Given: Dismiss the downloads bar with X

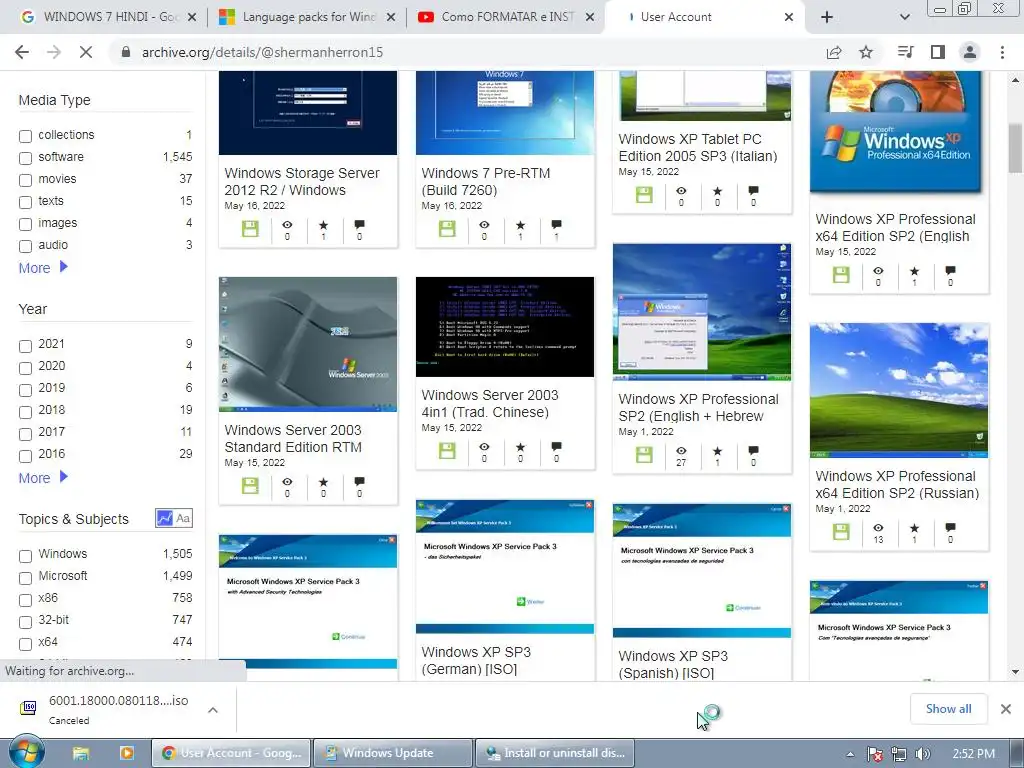Looking at the screenshot, I should tap(1006, 709).
